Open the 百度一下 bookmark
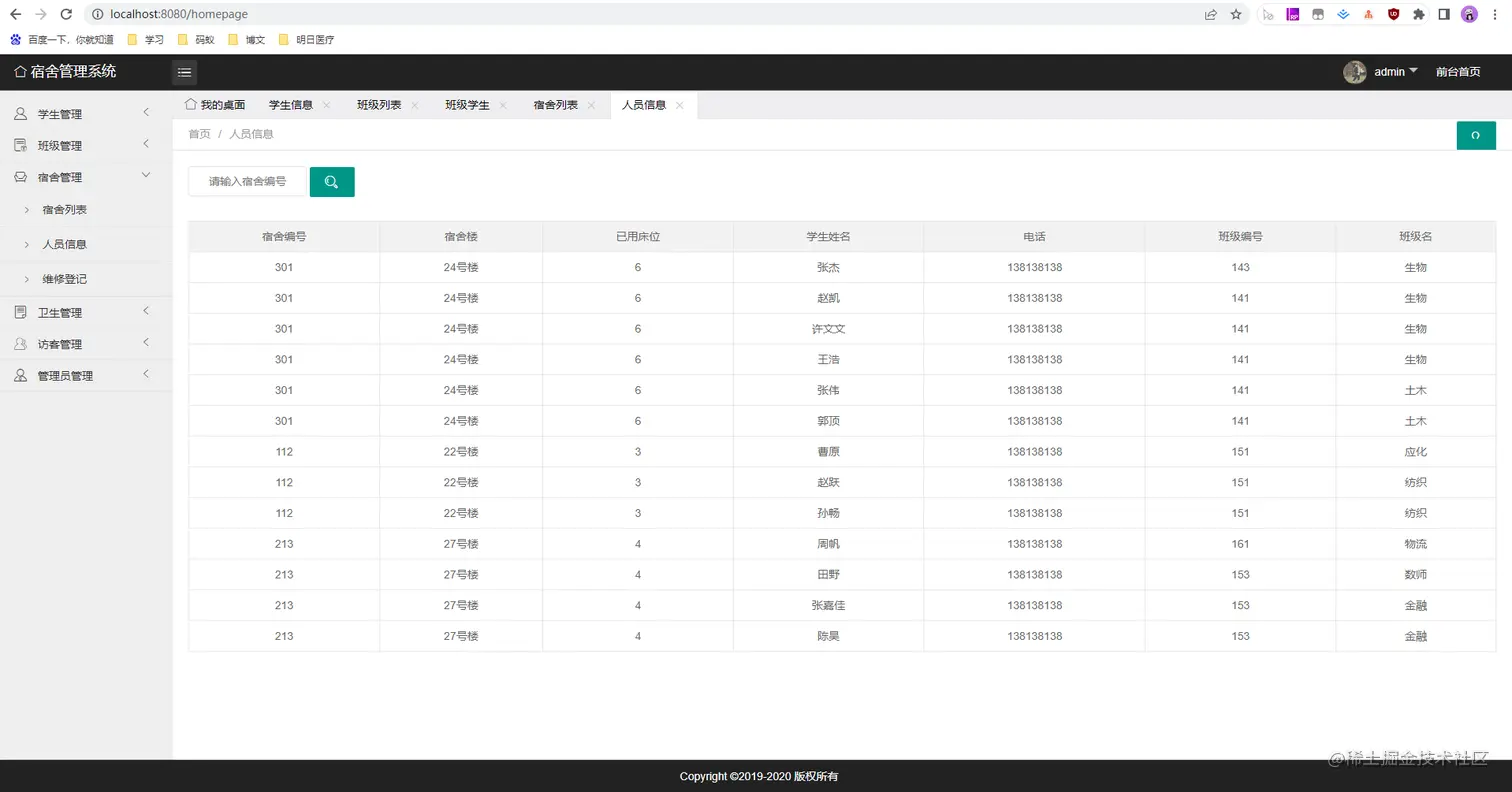 61,40
